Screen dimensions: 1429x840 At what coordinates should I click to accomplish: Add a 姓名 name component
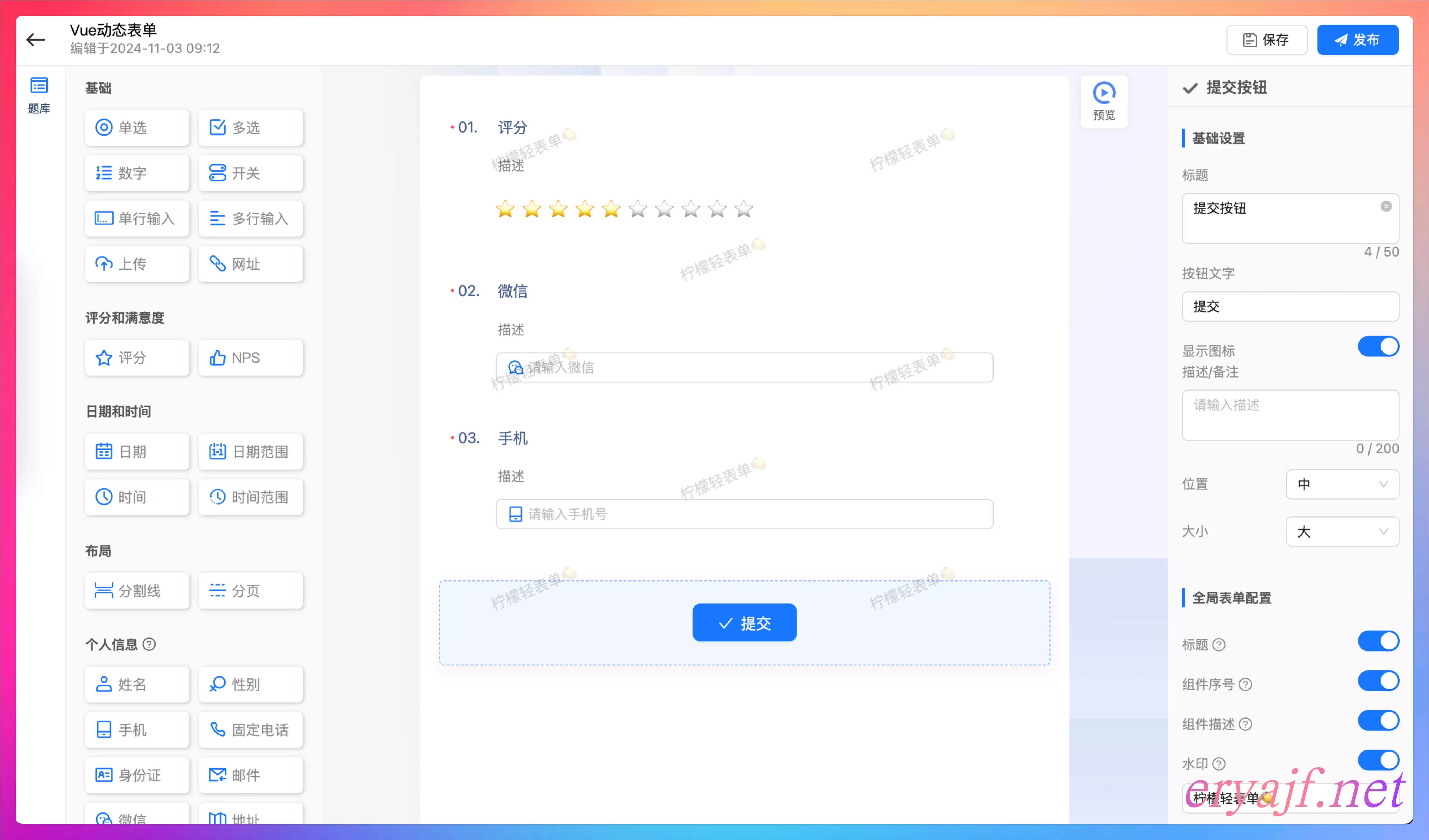tap(137, 684)
